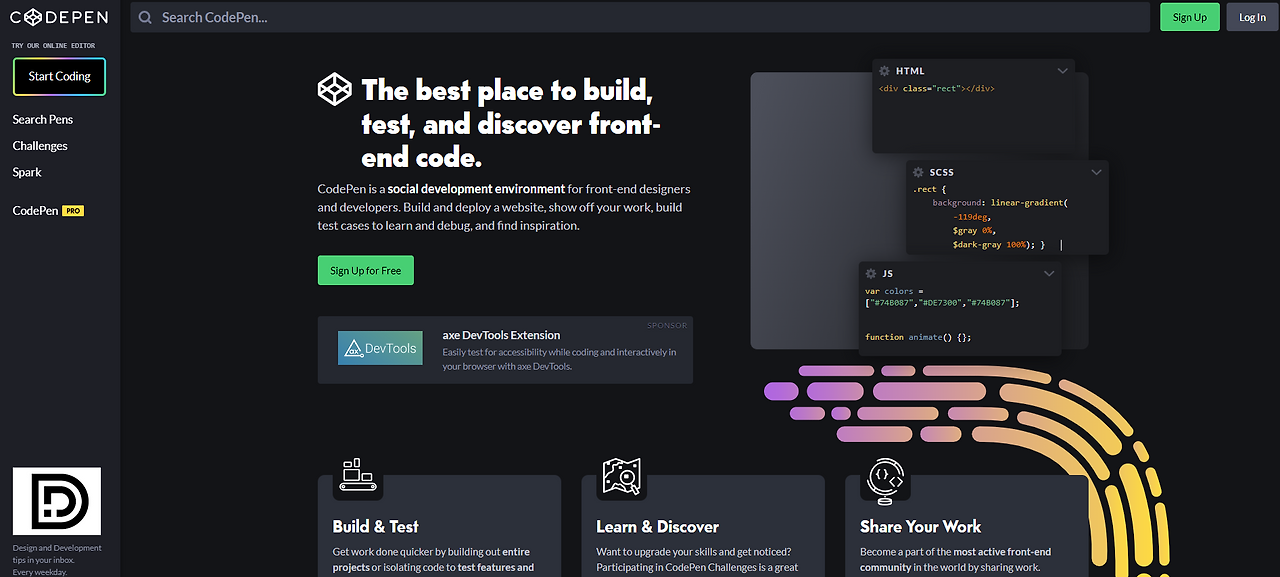Collapse the SCSS editor panel
This screenshot has width=1280, height=577.
click(1096, 172)
